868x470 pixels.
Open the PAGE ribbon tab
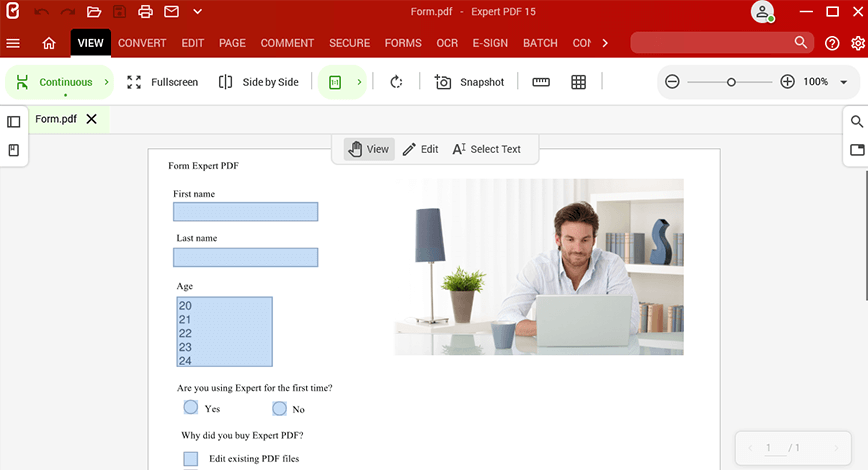tap(232, 43)
